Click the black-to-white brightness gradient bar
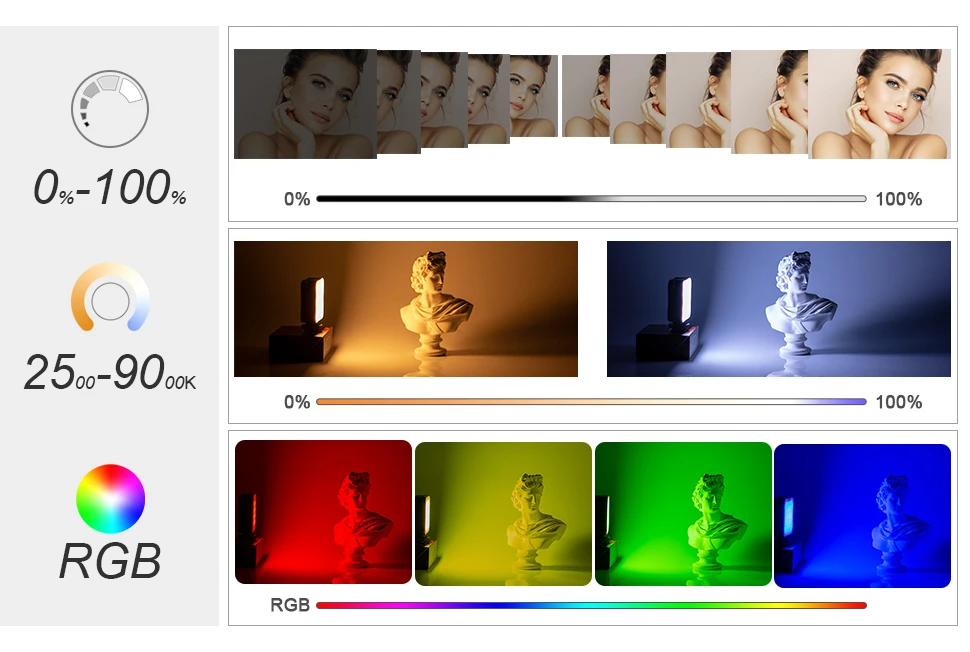Viewport: 970px width, 652px height. [x=591, y=199]
